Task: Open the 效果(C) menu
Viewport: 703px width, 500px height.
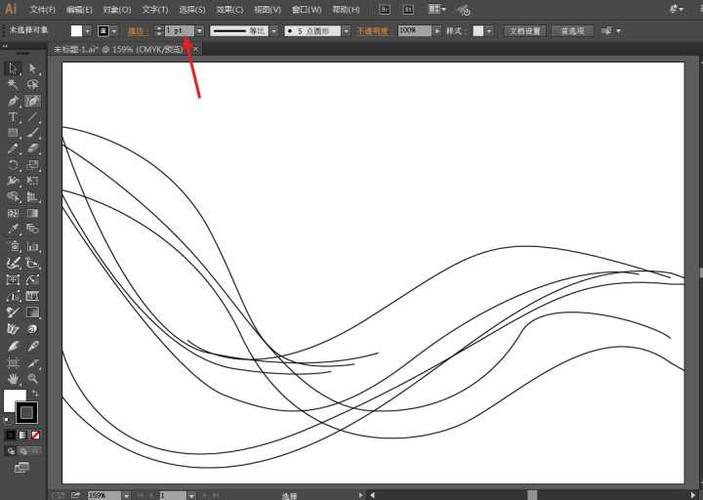Action: coord(230,9)
